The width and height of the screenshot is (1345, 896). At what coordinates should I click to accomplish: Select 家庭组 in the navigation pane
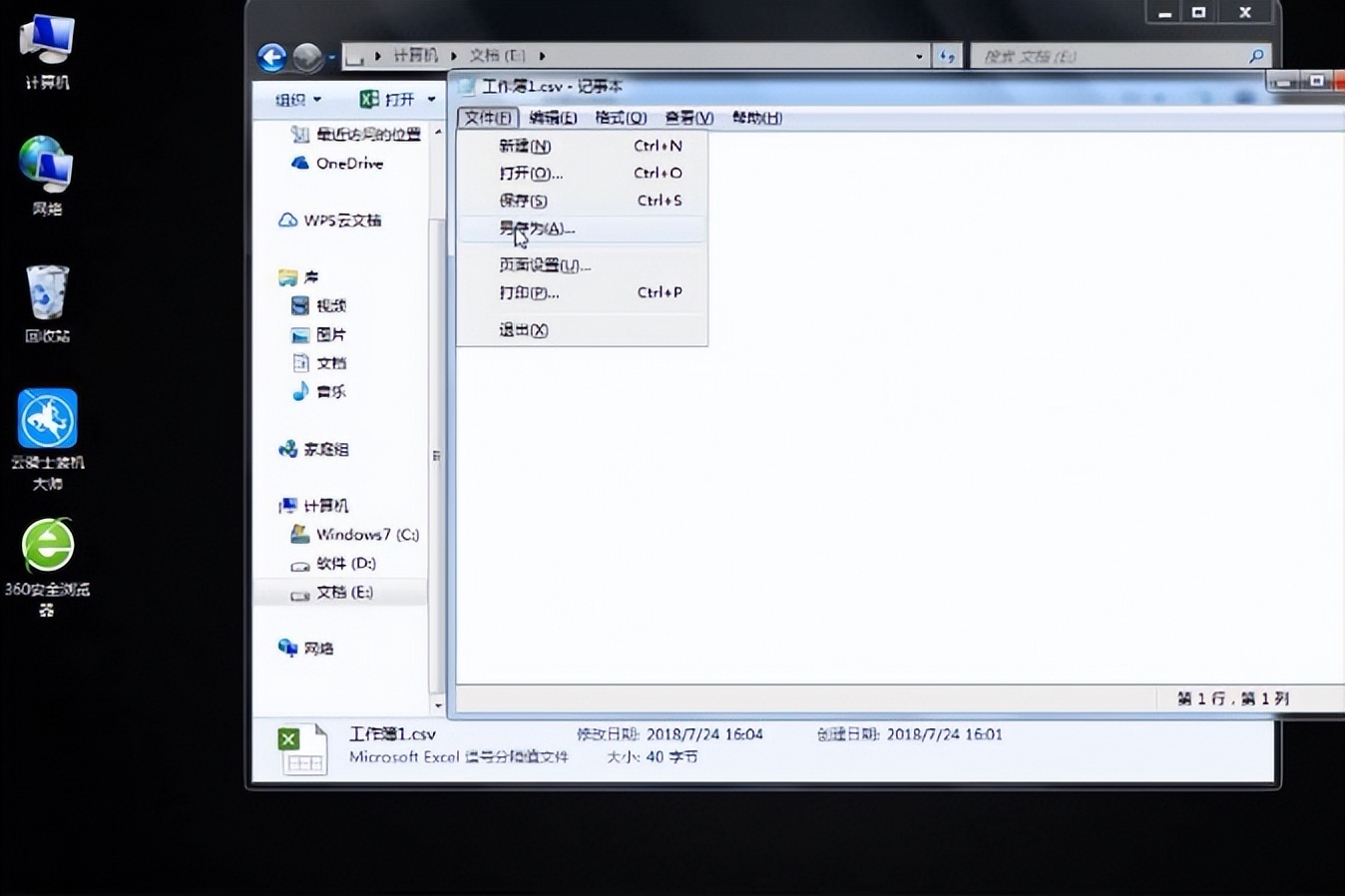pos(313,449)
